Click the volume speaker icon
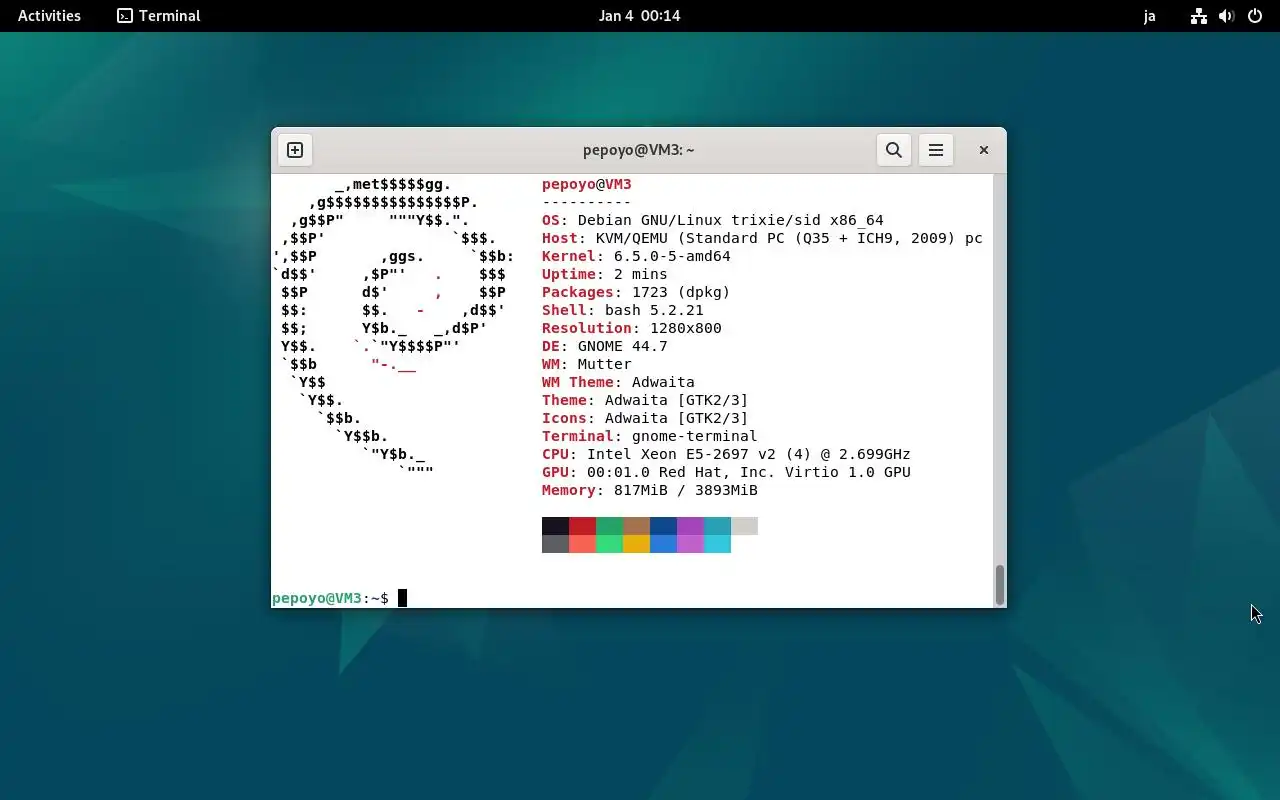The height and width of the screenshot is (800, 1280). coord(1227,16)
